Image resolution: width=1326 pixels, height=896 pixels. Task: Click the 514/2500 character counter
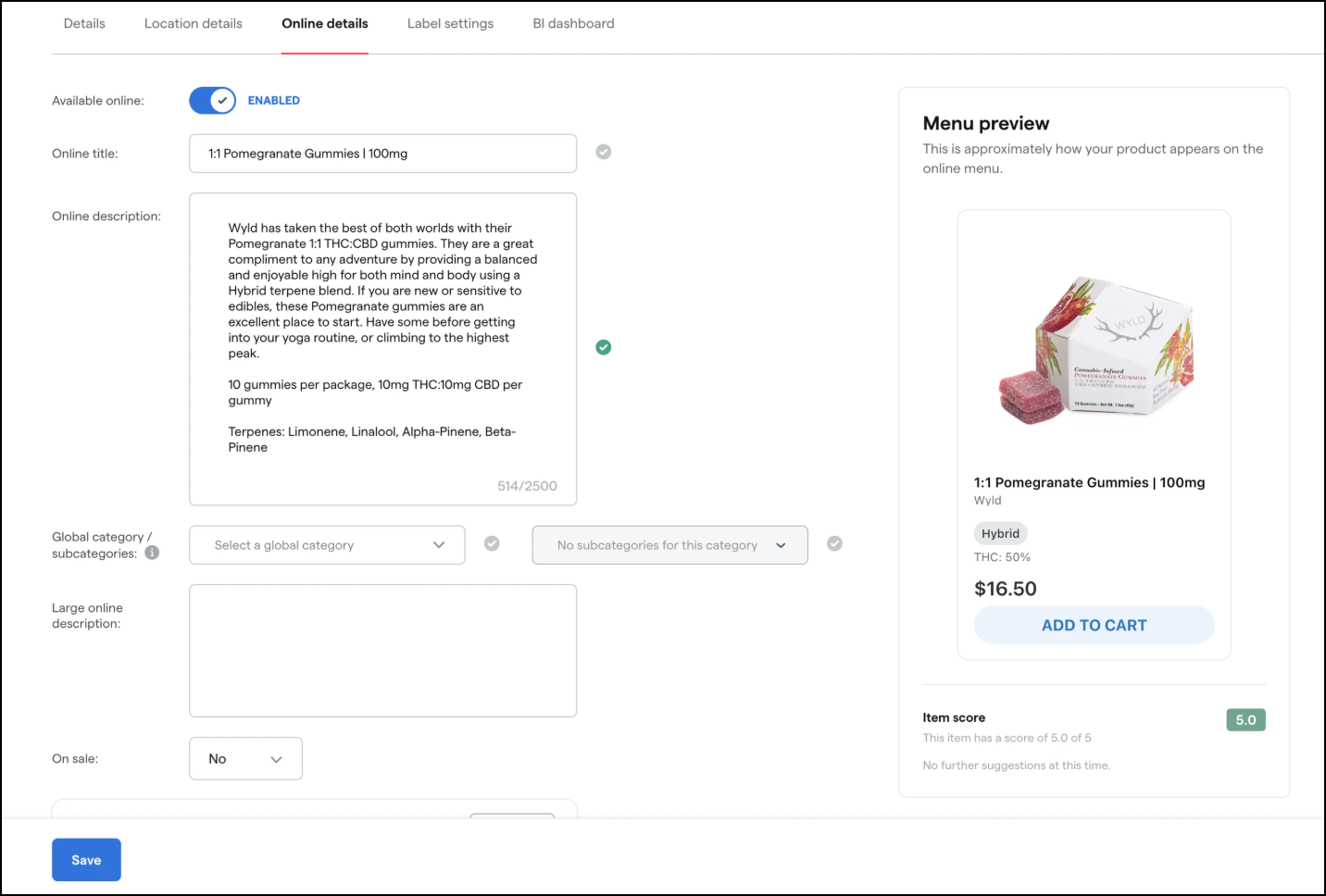527,486
